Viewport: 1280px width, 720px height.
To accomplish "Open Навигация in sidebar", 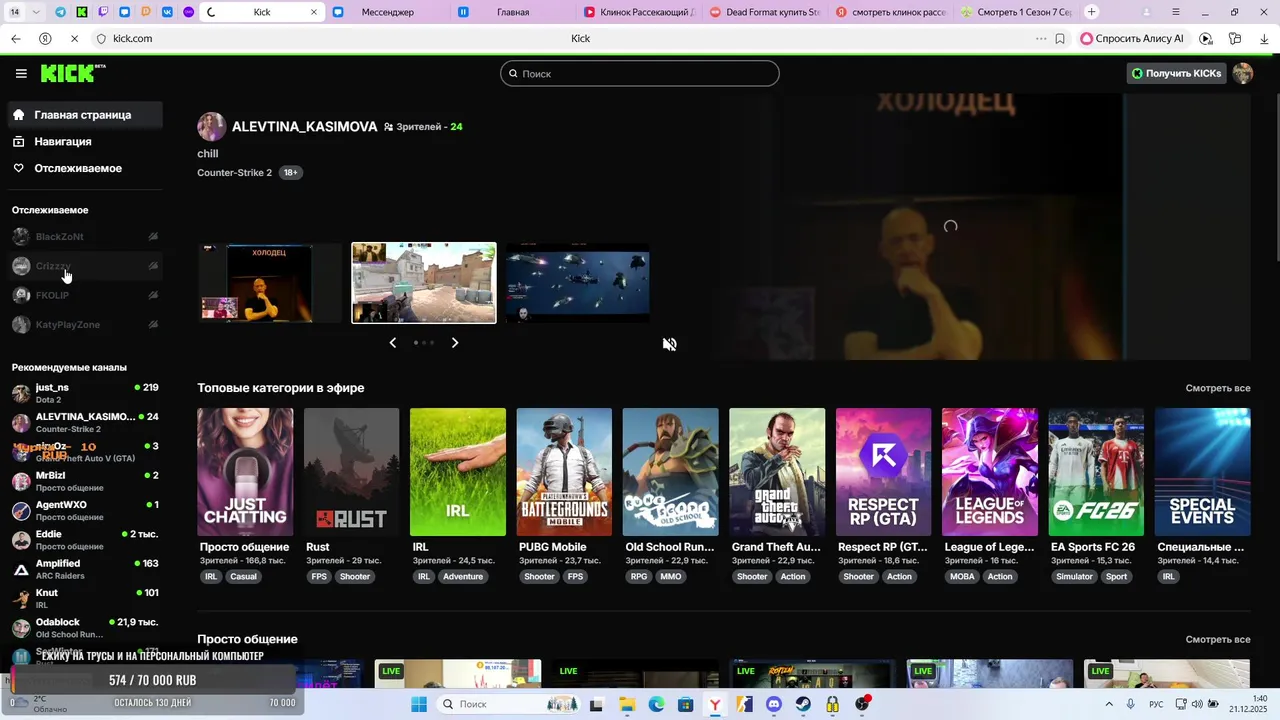I will tap(86, 142).
